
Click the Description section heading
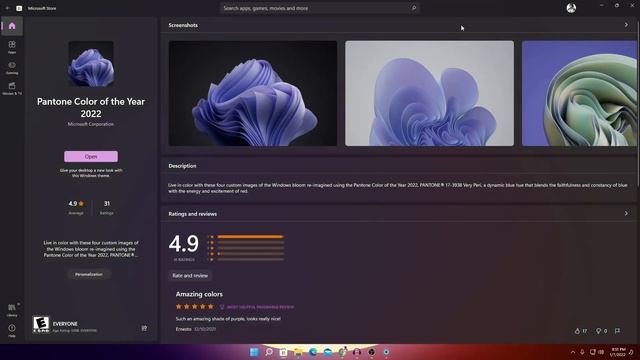click(182, 166)
